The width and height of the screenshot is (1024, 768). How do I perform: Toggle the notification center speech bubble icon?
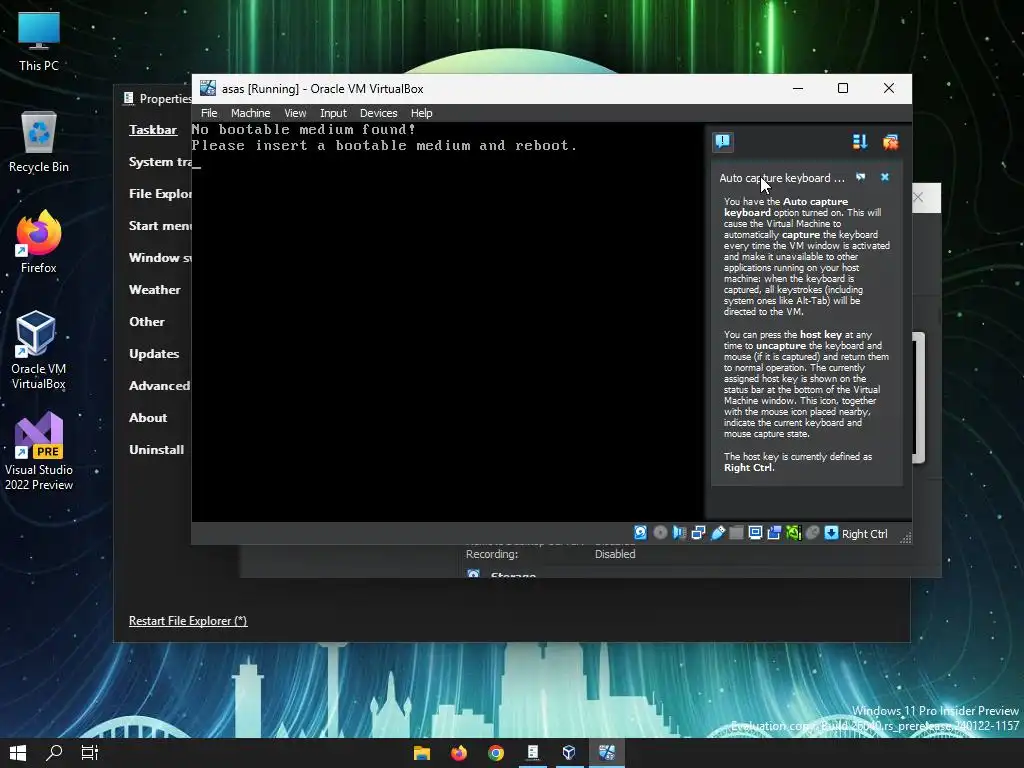pos(723,142)
